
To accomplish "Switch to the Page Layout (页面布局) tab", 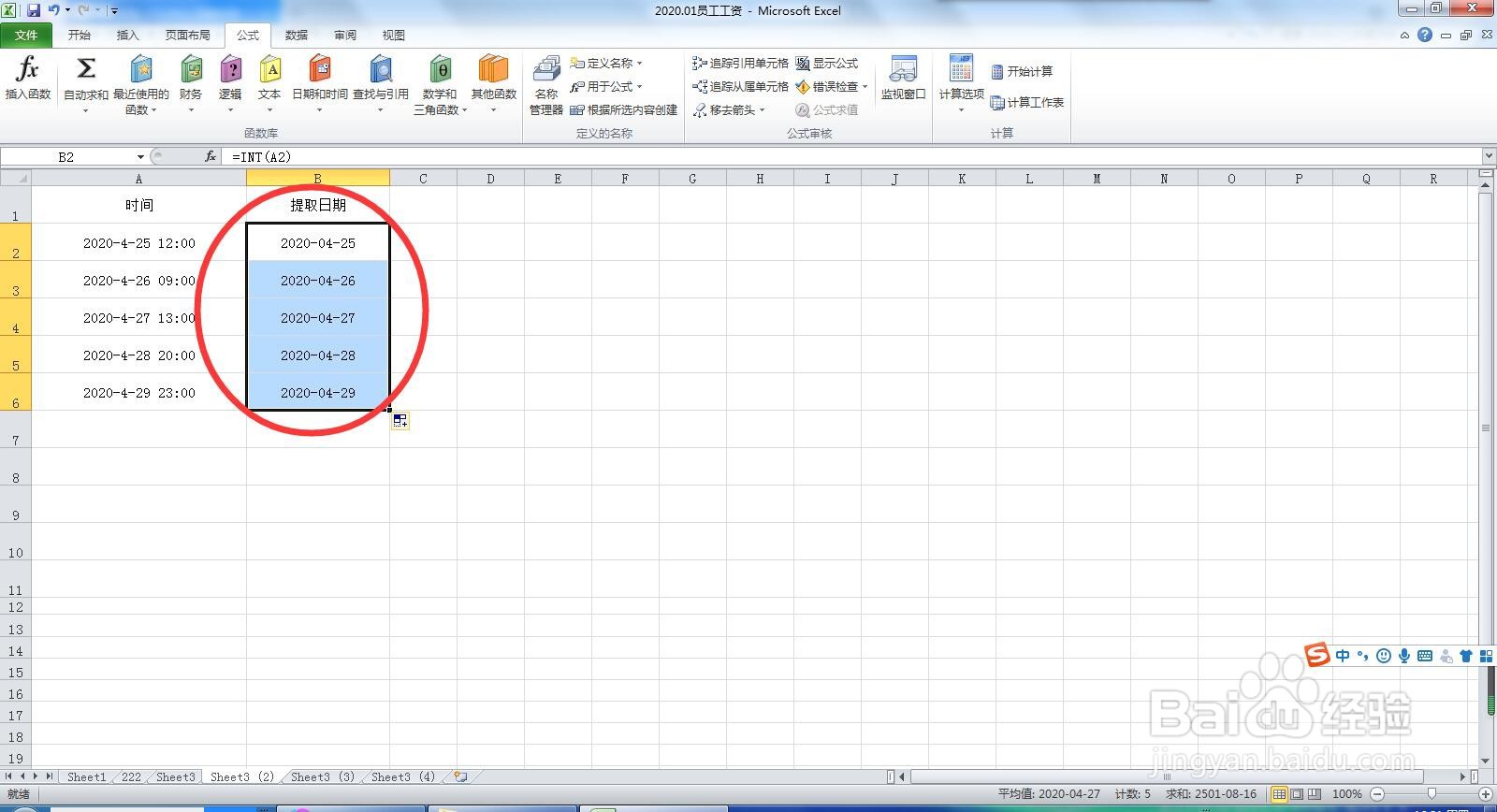I will [187, 35].
